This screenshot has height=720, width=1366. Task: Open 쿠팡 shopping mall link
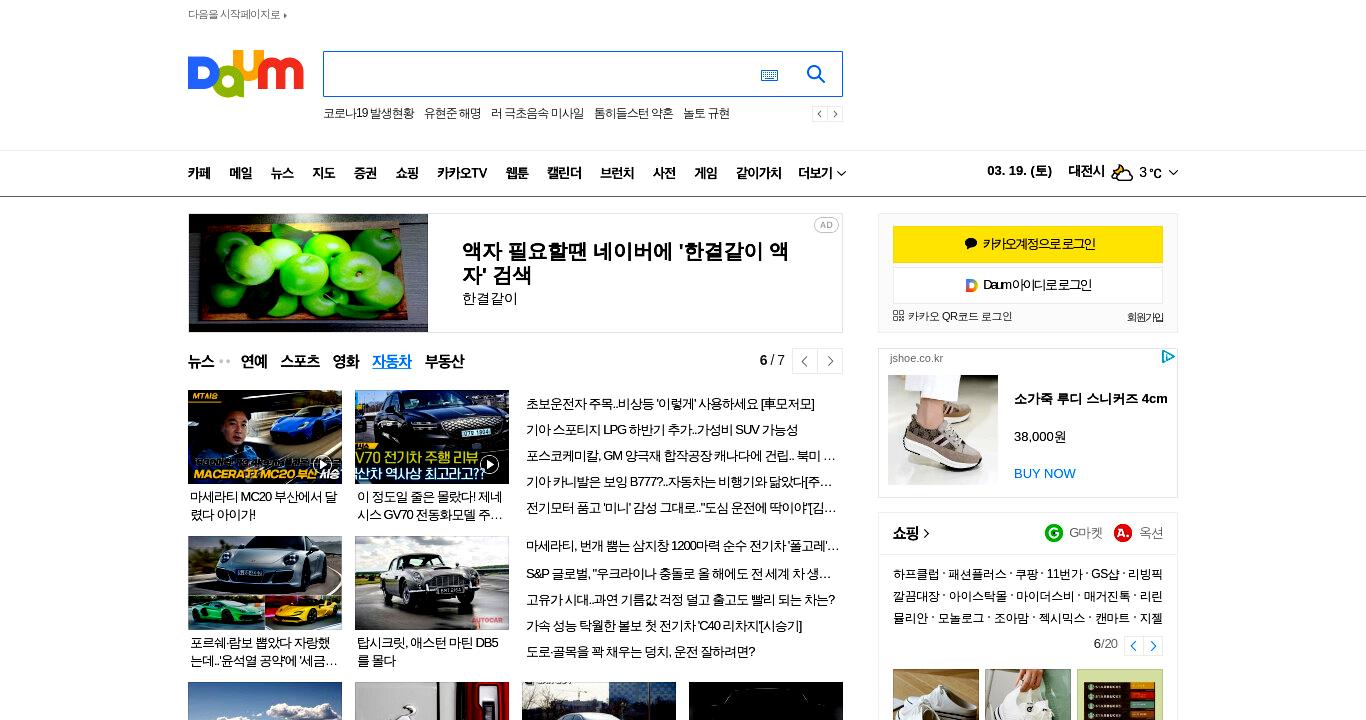coord(1025,574)
